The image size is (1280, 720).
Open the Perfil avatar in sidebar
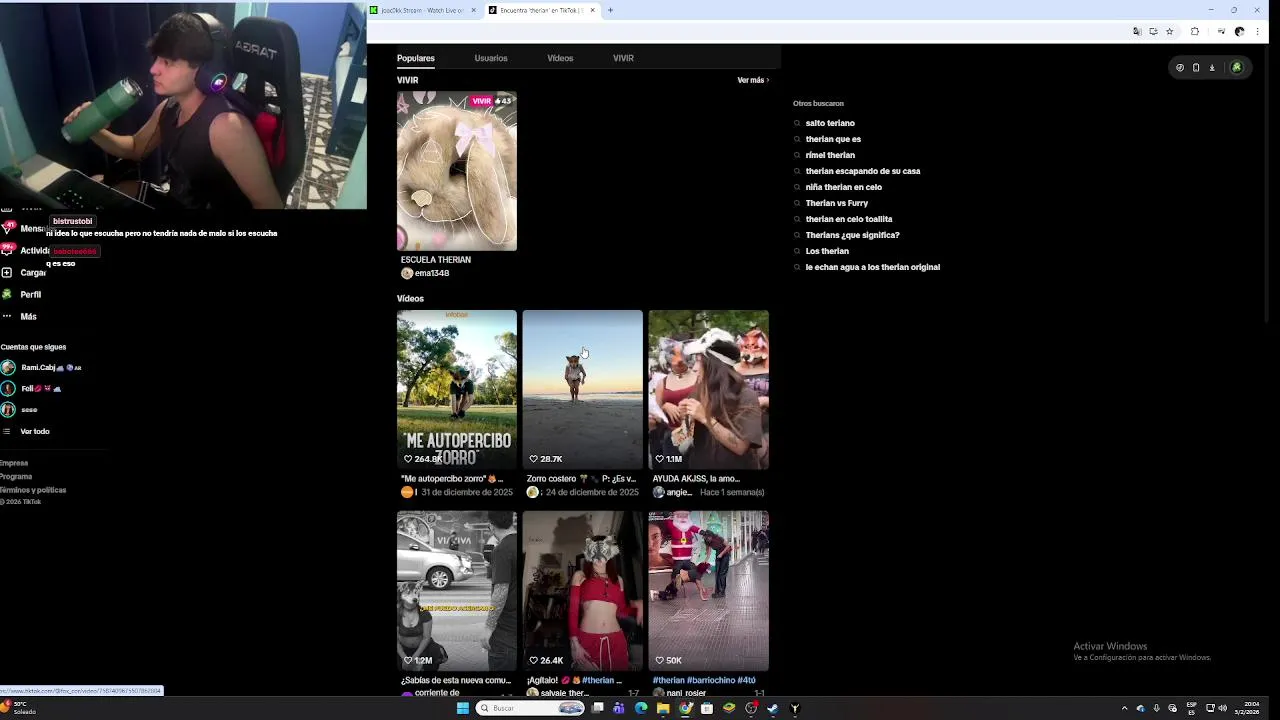click(x=7, y=294)
